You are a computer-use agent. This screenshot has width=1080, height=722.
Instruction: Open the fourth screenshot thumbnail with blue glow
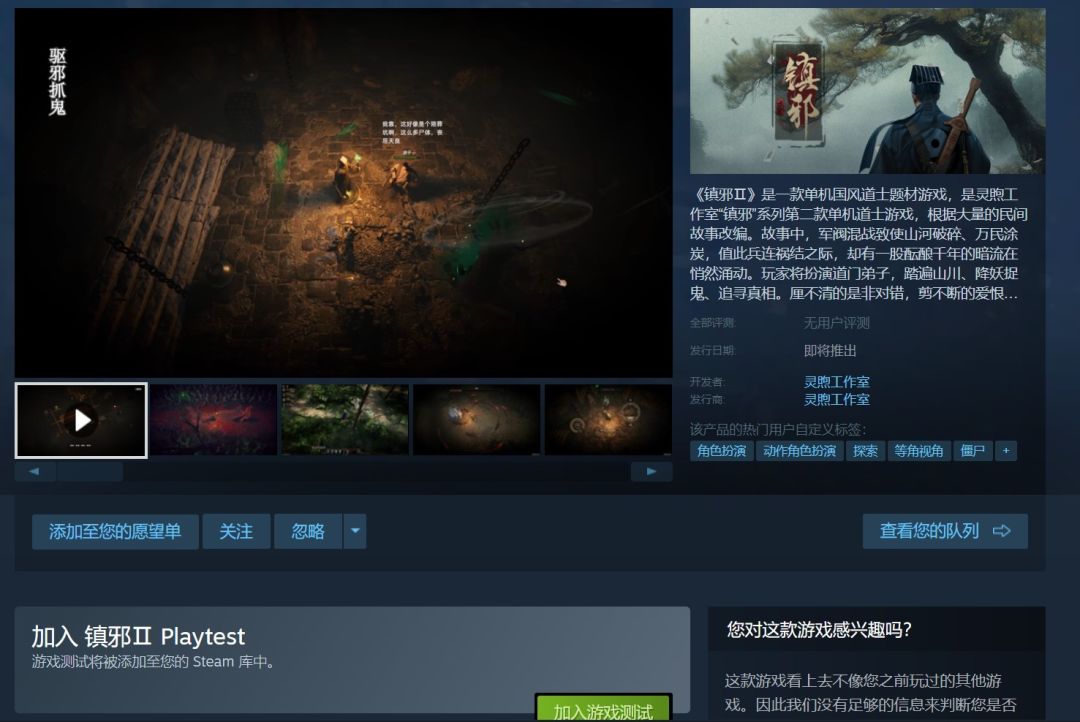tap(477, 420)
